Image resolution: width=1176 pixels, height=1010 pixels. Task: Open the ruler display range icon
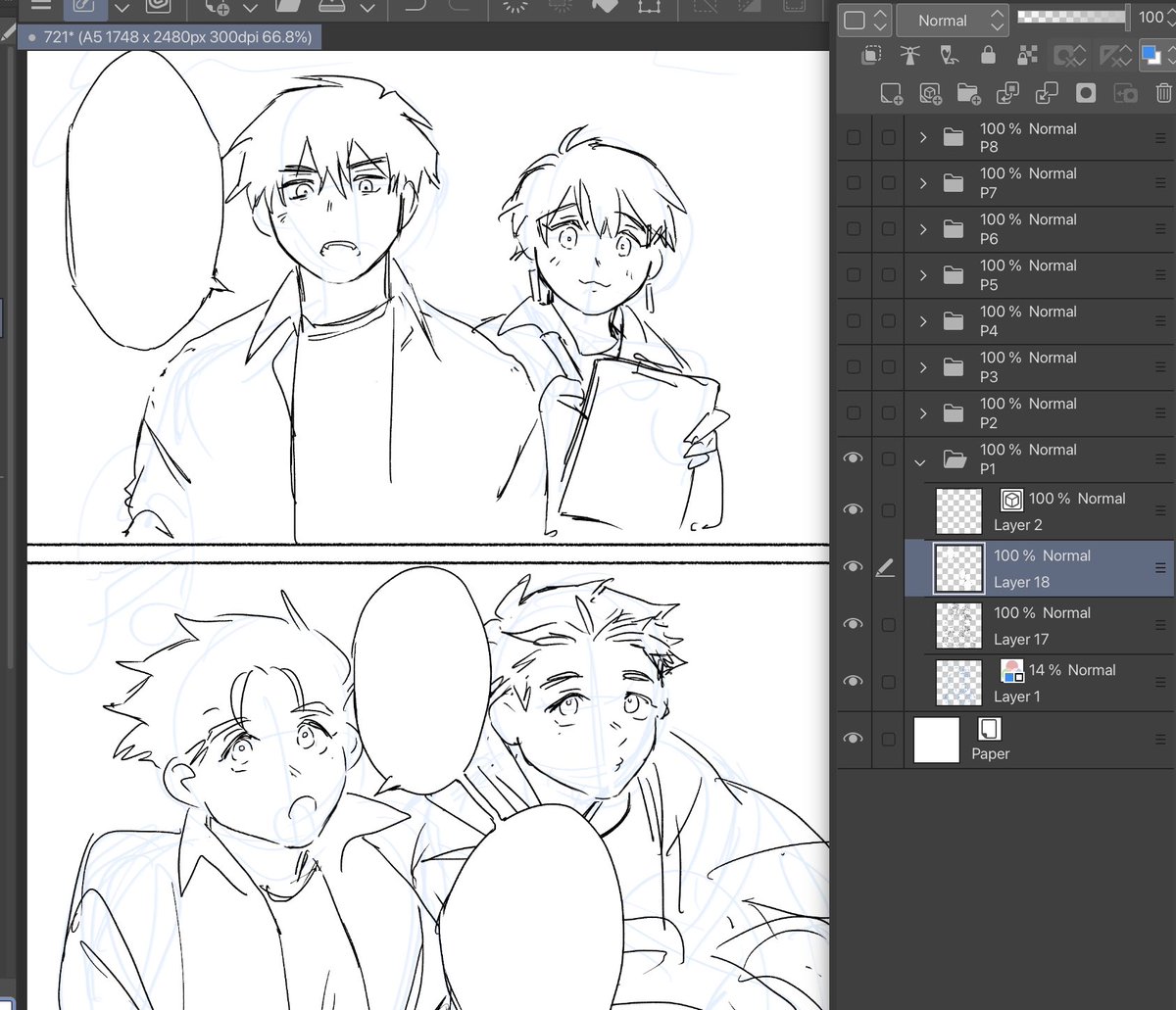point(1114,56)
